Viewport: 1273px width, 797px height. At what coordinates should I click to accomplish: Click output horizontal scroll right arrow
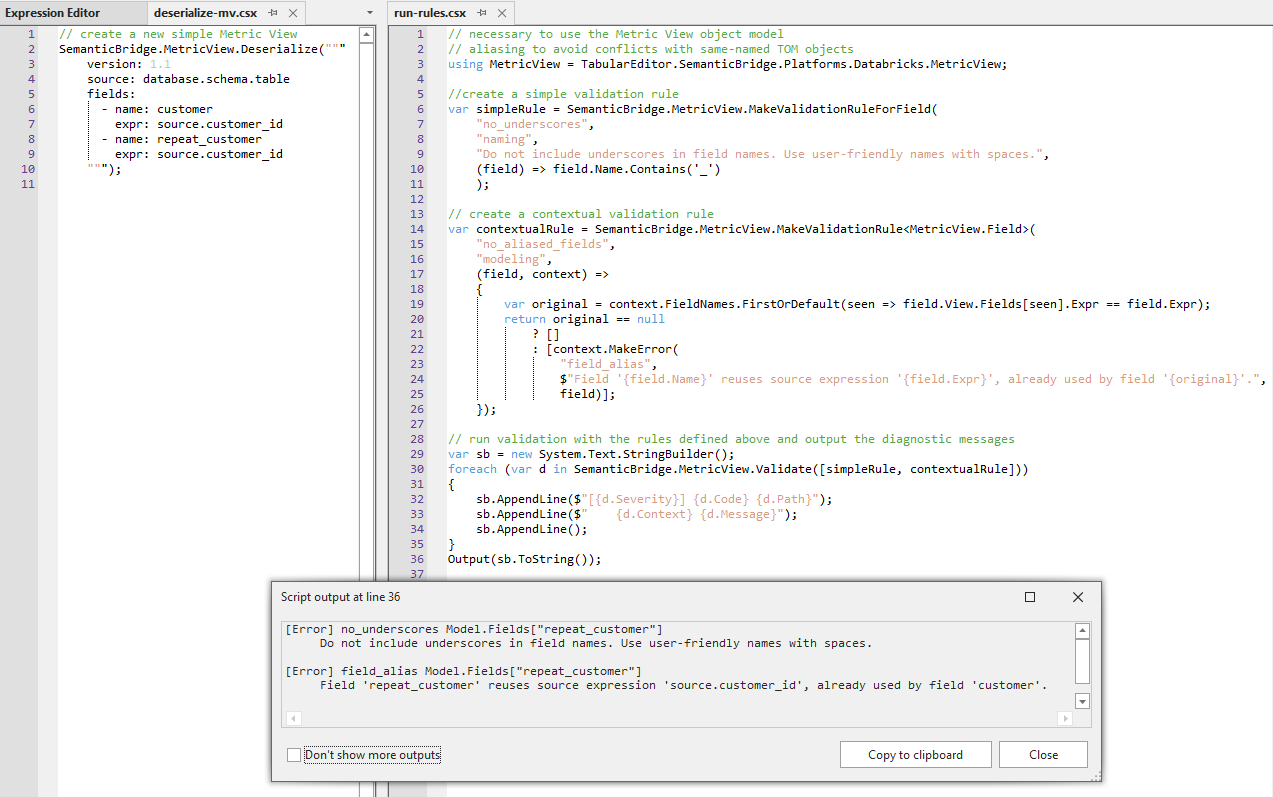(x=1066, y=719)
